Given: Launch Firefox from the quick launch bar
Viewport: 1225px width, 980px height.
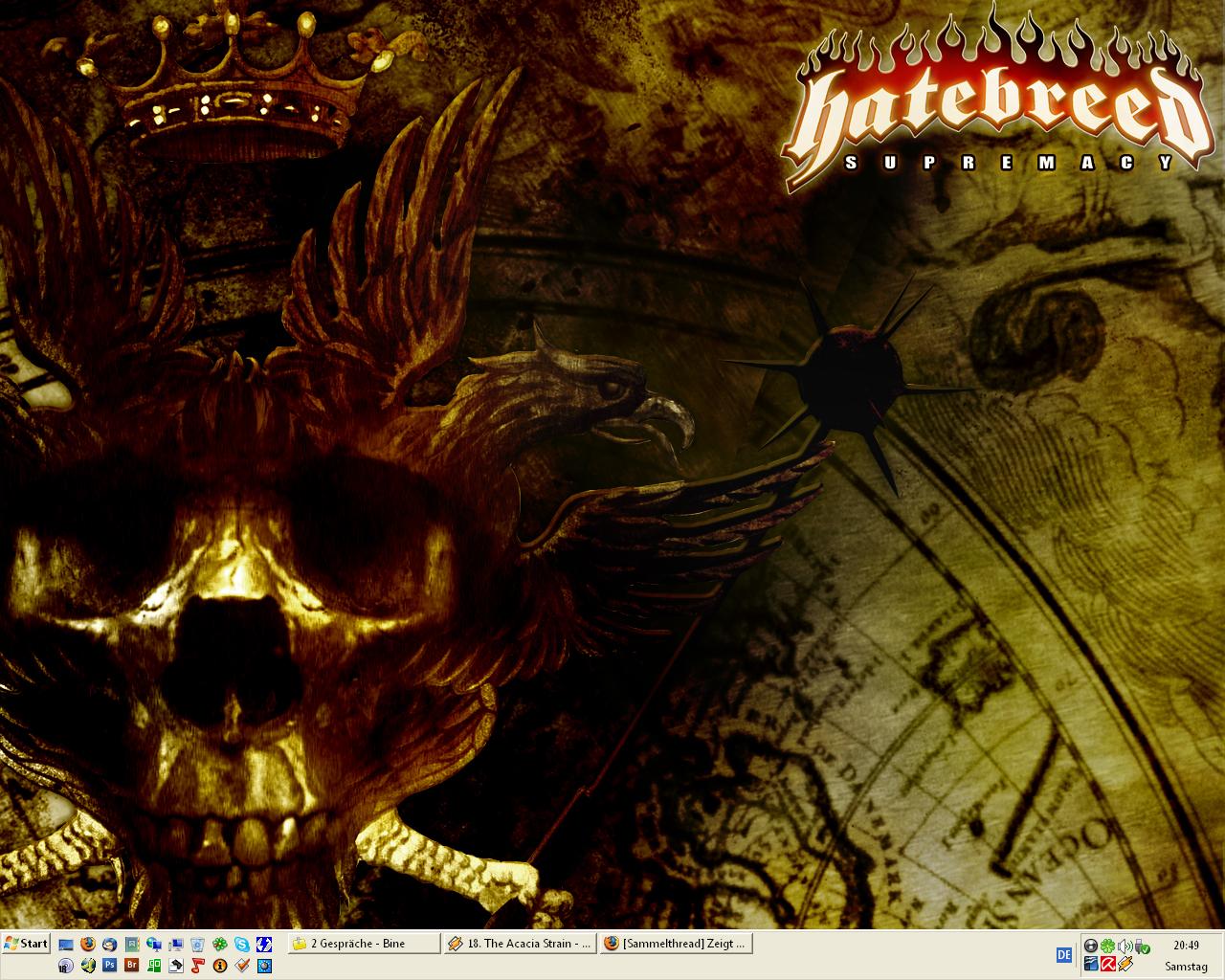Looking at the screenshot, I should (x=88, y=944).
